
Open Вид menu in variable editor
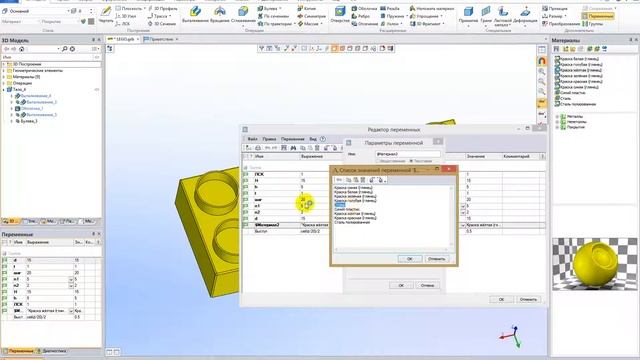point(313,139)
